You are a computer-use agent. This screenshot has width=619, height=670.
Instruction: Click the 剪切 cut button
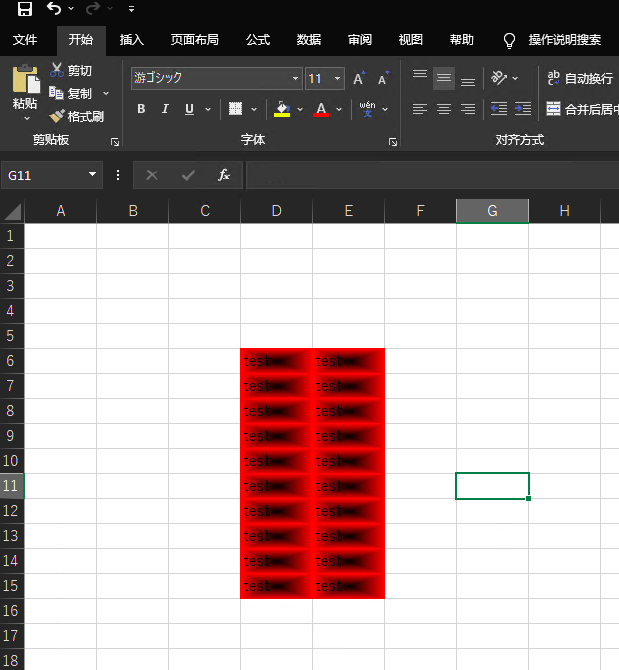click(71, 70)
